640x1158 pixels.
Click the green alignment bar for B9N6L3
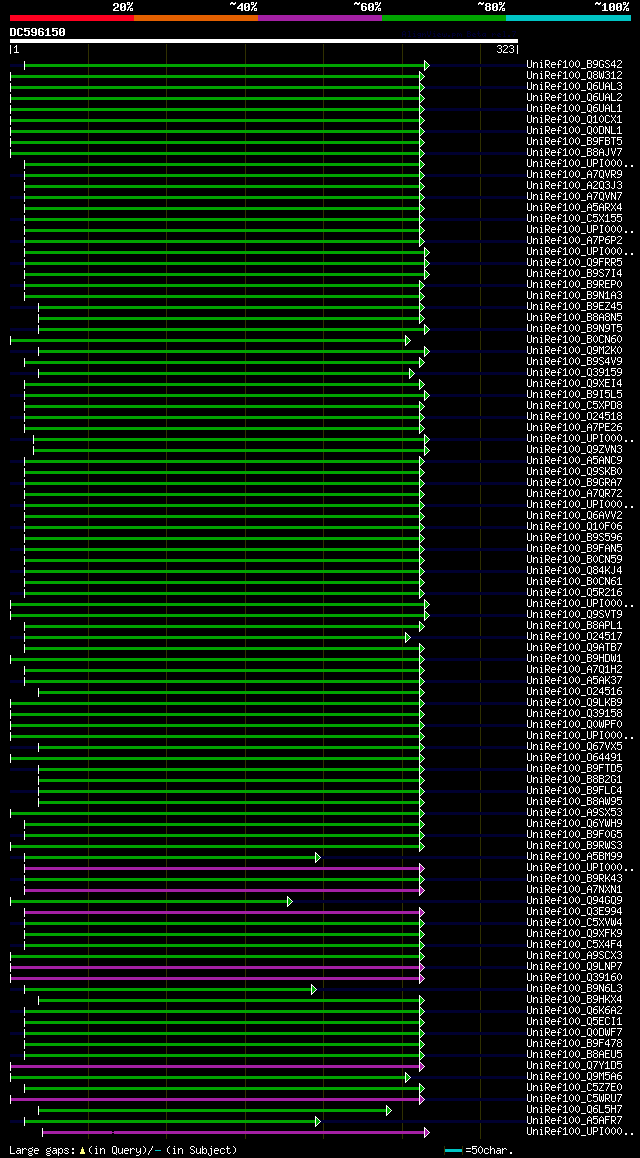[170, 990]
